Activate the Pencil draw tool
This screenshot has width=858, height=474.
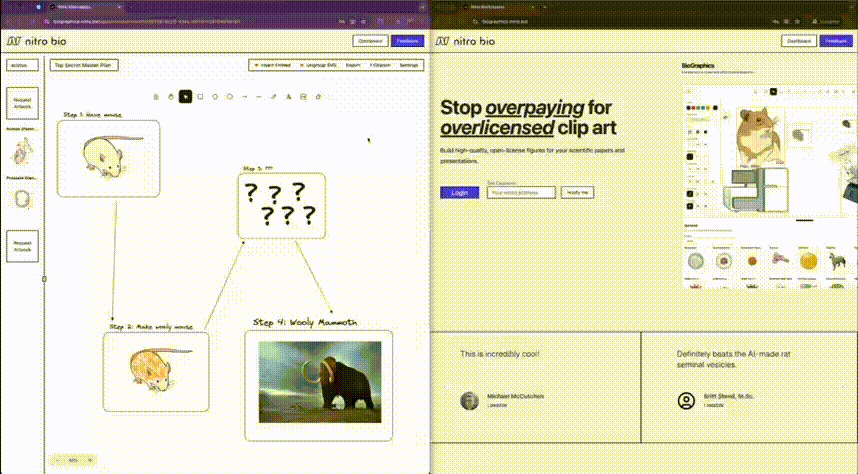click(x=274, y=97)
